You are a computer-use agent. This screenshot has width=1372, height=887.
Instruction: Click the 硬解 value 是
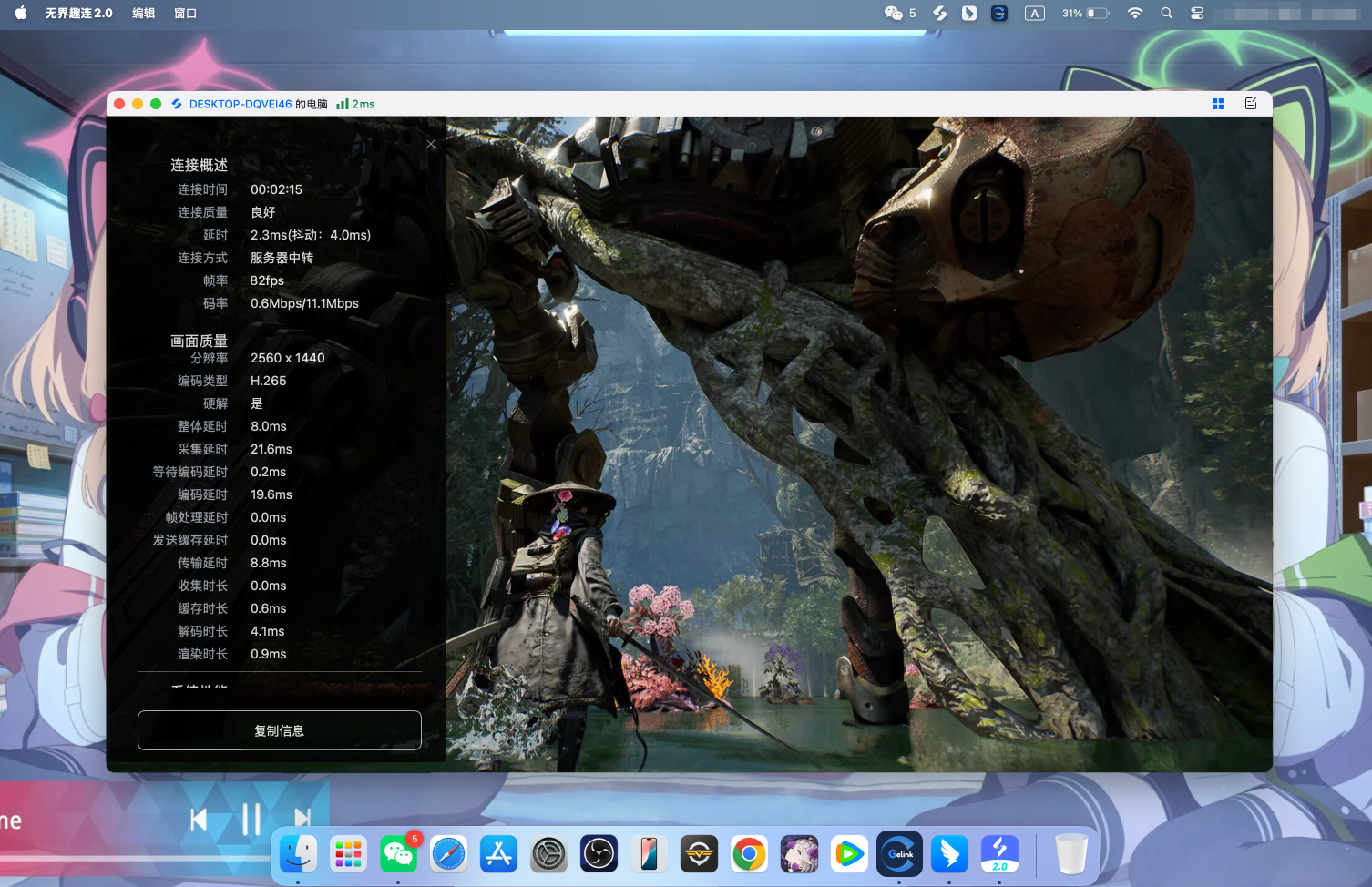click(x=257, y=403)
